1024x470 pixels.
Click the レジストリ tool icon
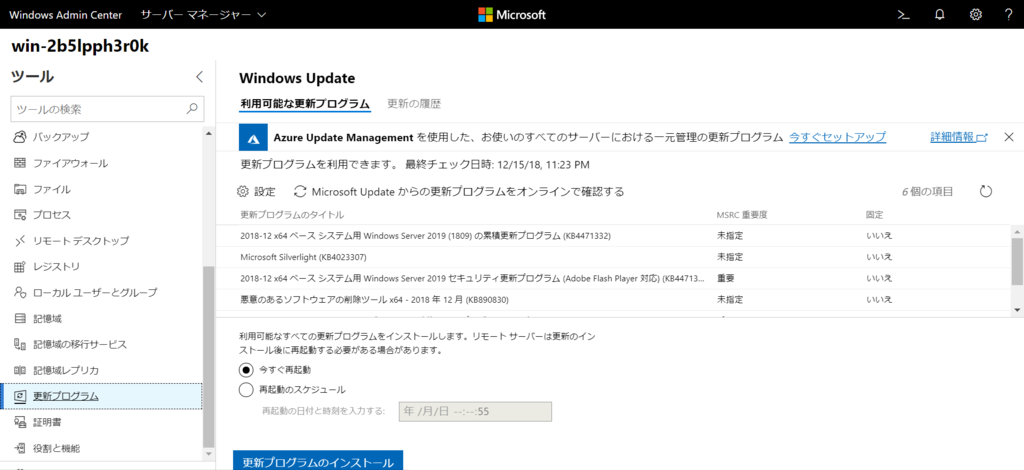(x=20, y=266)
